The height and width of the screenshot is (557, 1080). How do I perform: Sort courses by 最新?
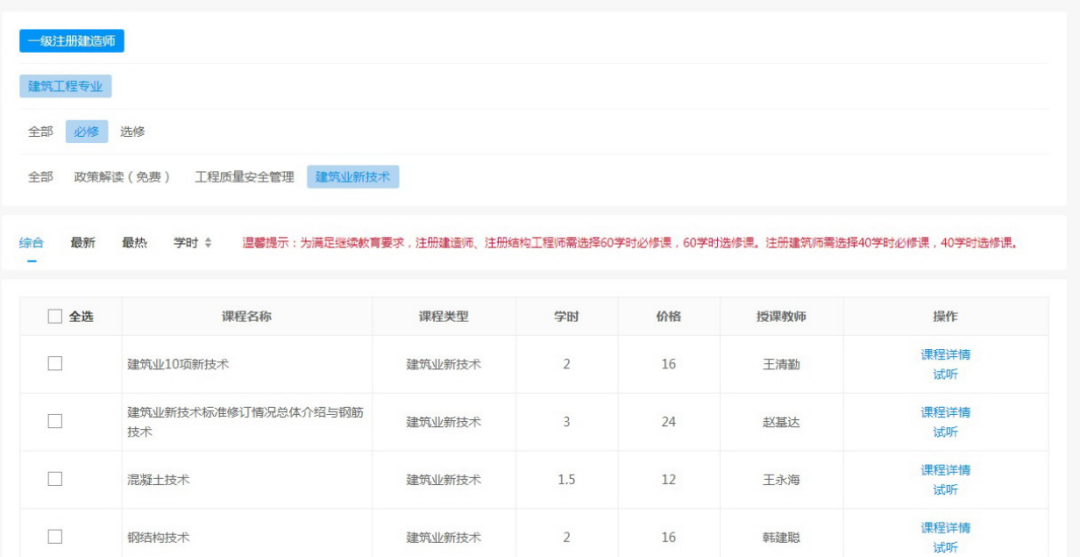[83, 242]
